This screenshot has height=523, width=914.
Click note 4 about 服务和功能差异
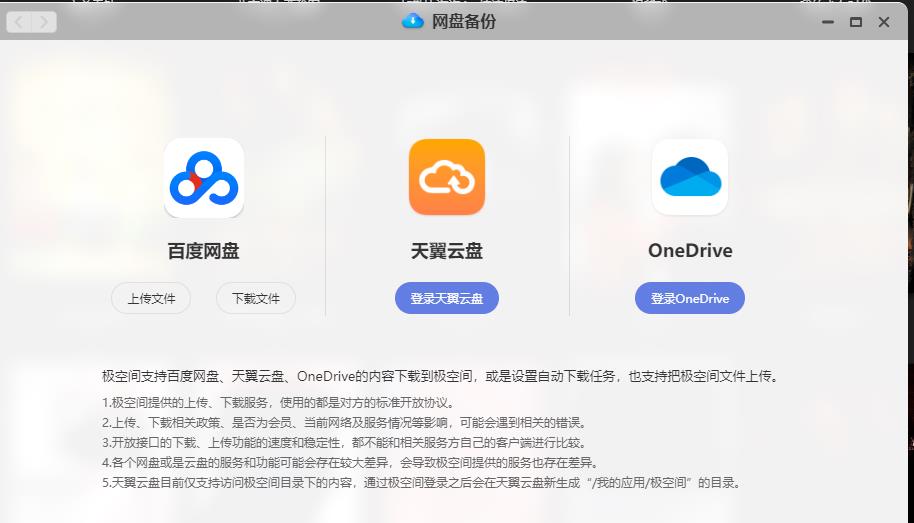(x=350, y=462)
